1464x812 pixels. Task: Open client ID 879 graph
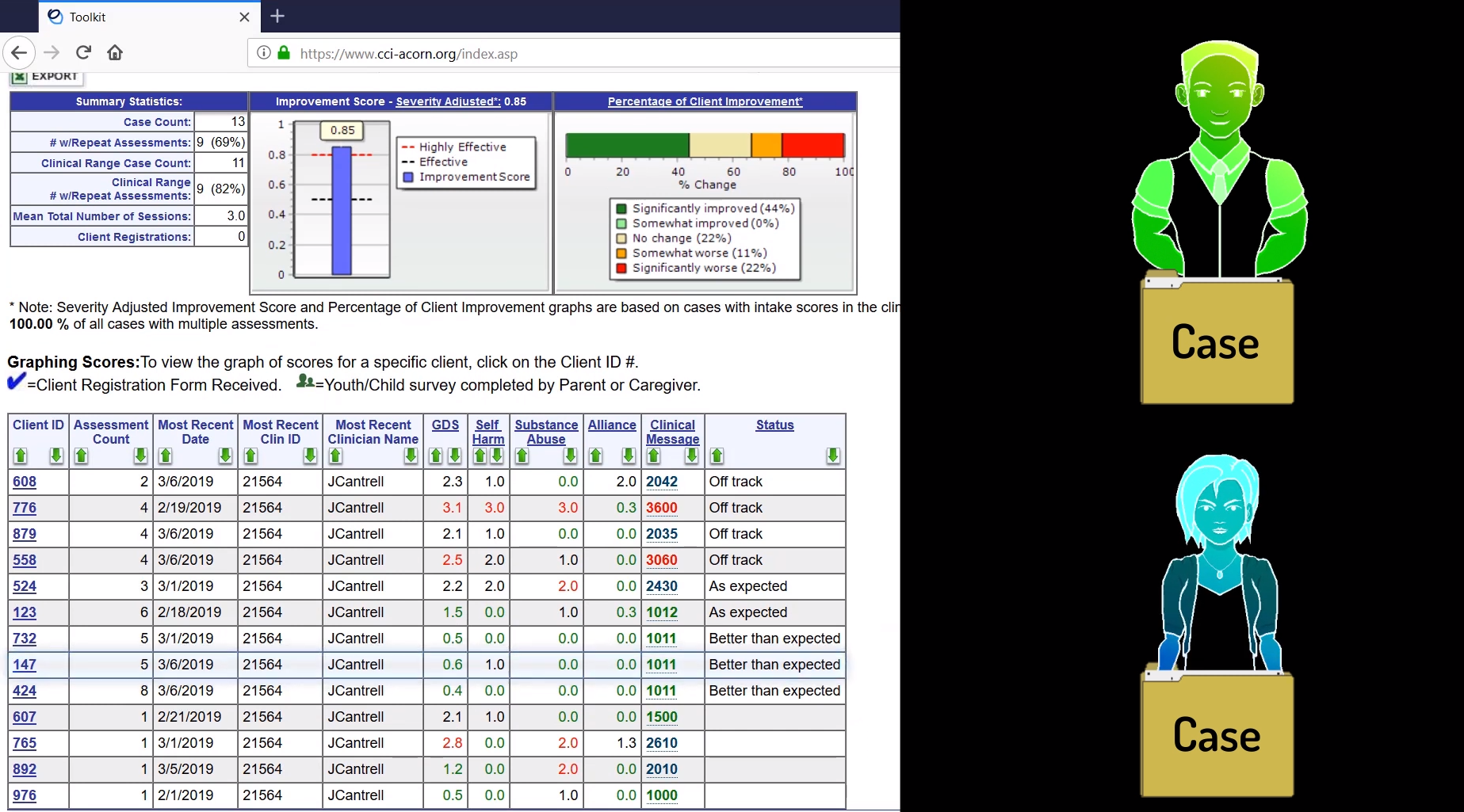tap(25, 534)
